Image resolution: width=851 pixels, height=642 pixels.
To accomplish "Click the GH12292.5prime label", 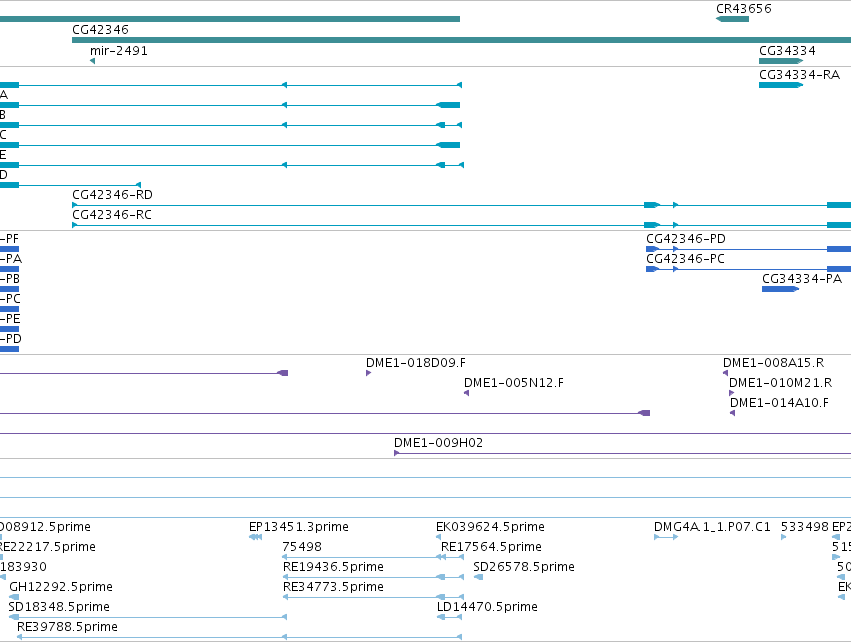I will click(x=61, y=587).
